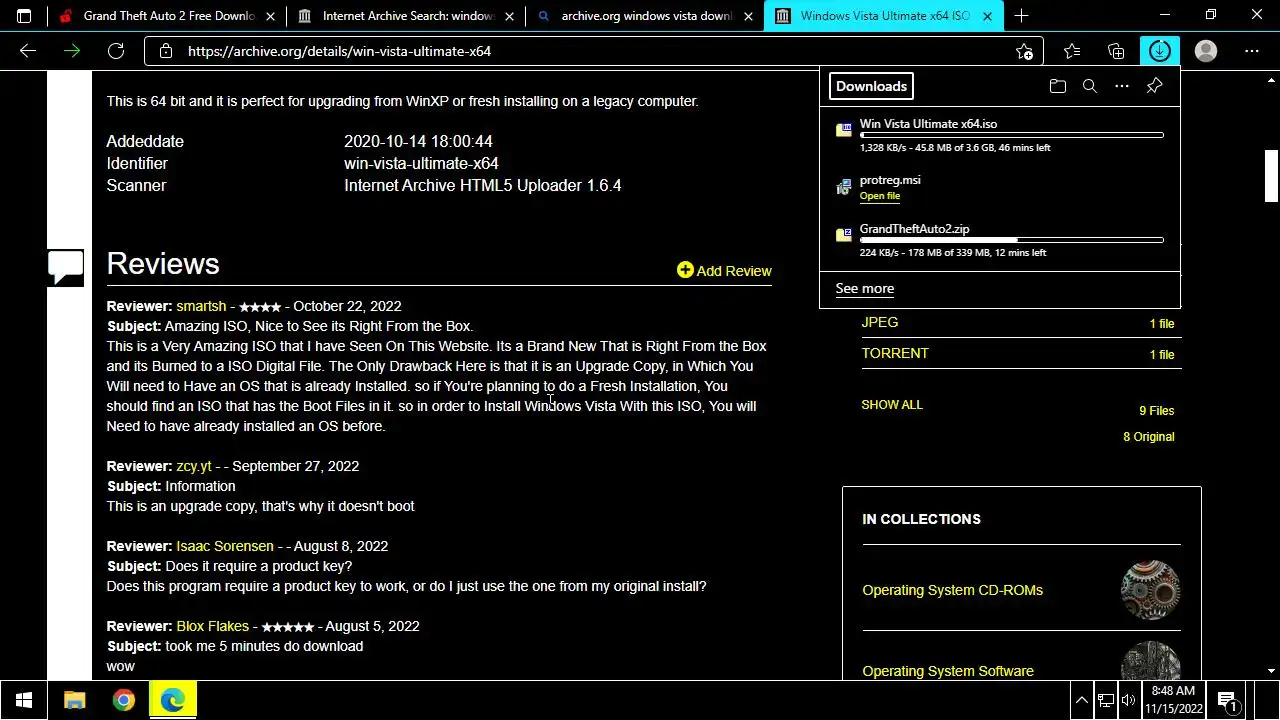Refresh the current page
1280x720 pixels.
116,51
